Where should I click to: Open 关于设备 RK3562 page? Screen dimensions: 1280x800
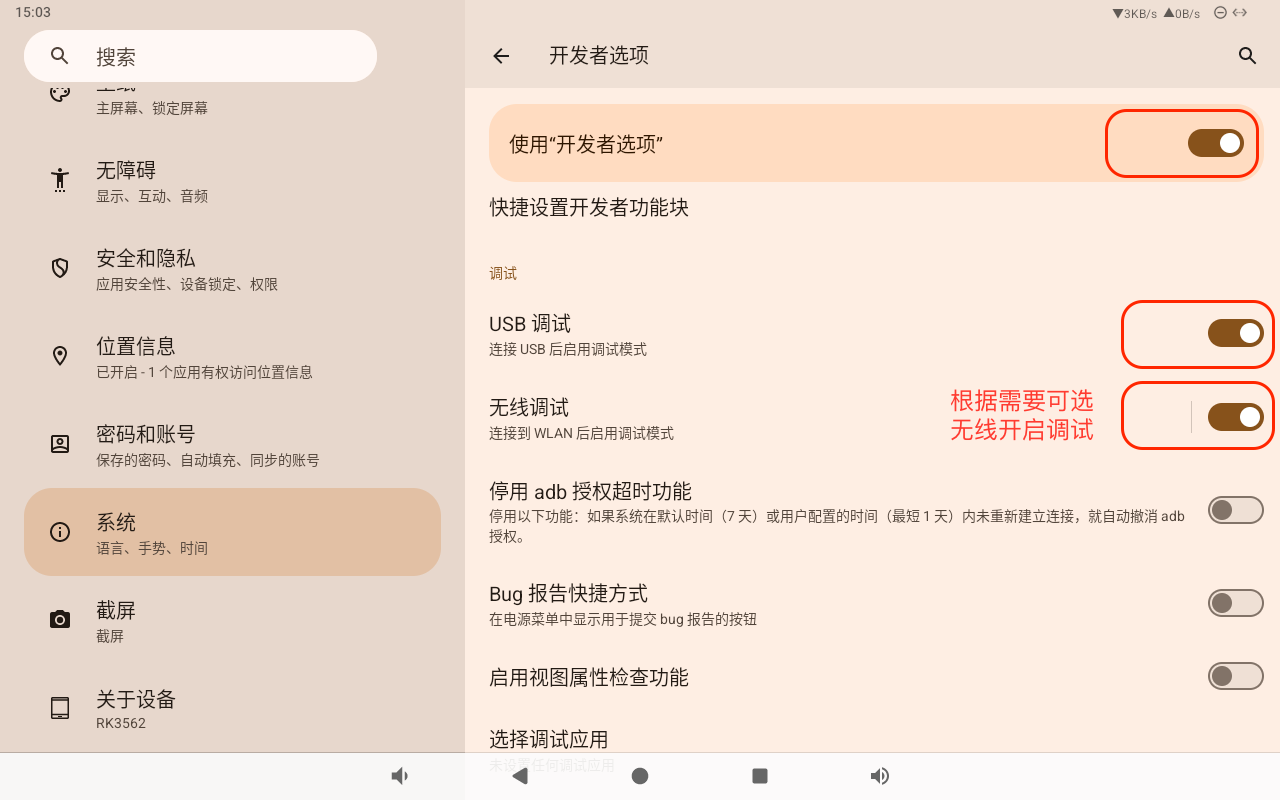pos(232,708)
